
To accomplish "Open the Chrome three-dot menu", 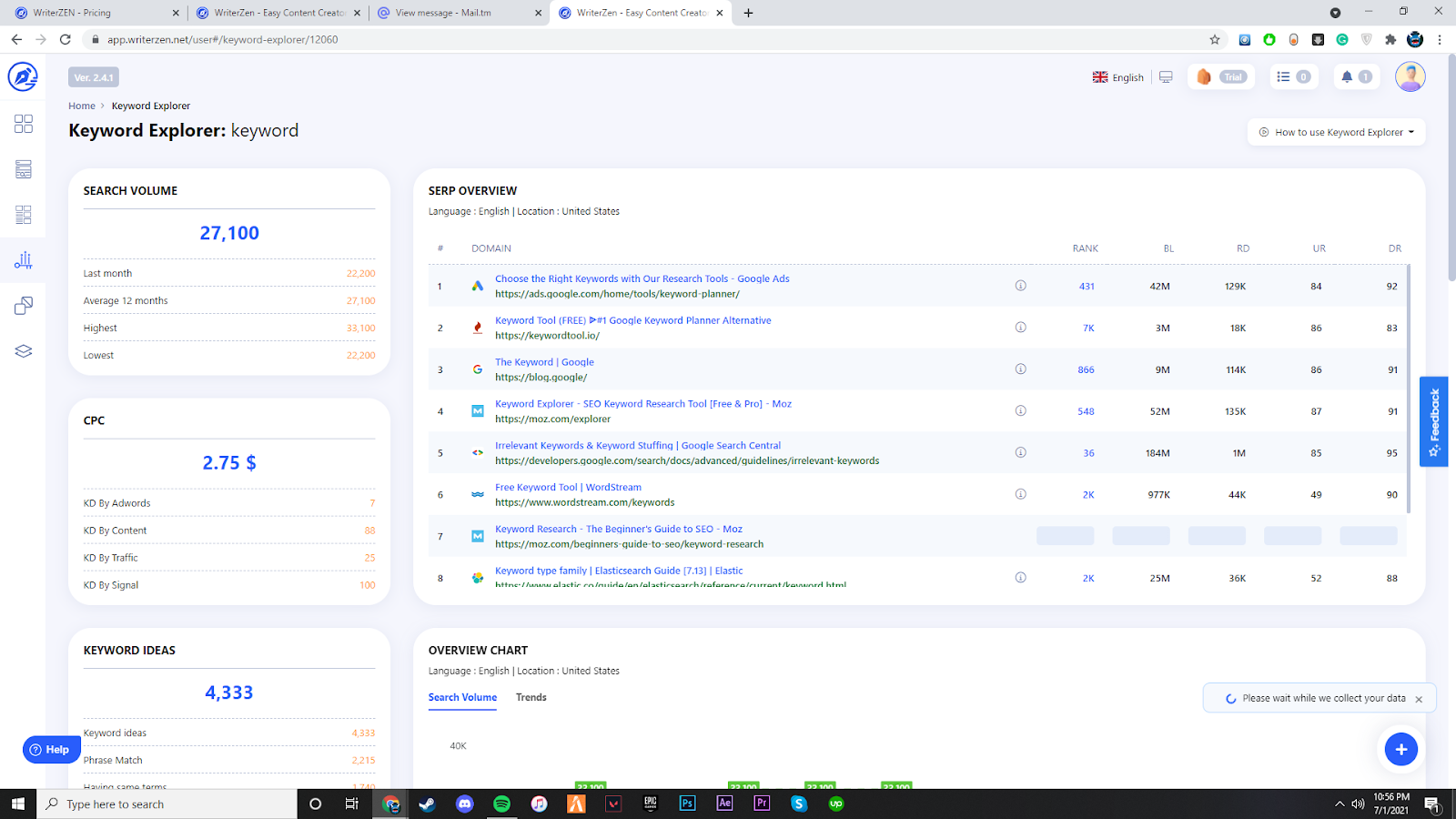I will pos(1440,39).
